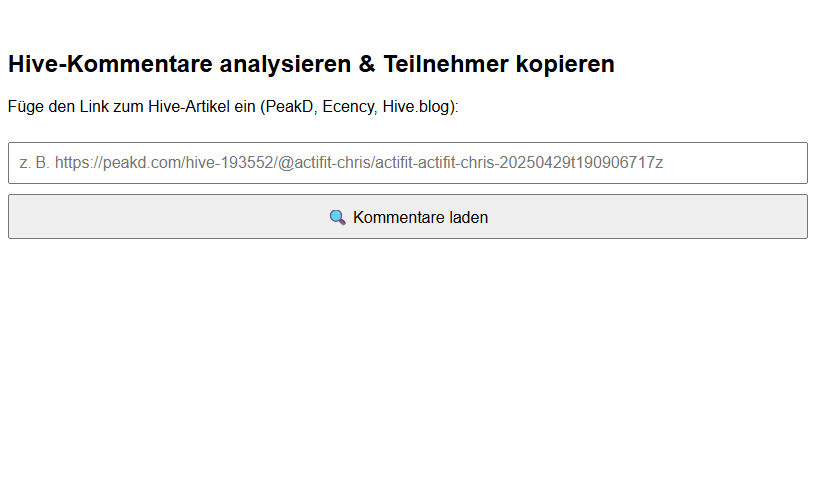Viewport: 826px width, 498px height.
Task: Click the ampersand symbol in the heading
Action: pos(367,64)
